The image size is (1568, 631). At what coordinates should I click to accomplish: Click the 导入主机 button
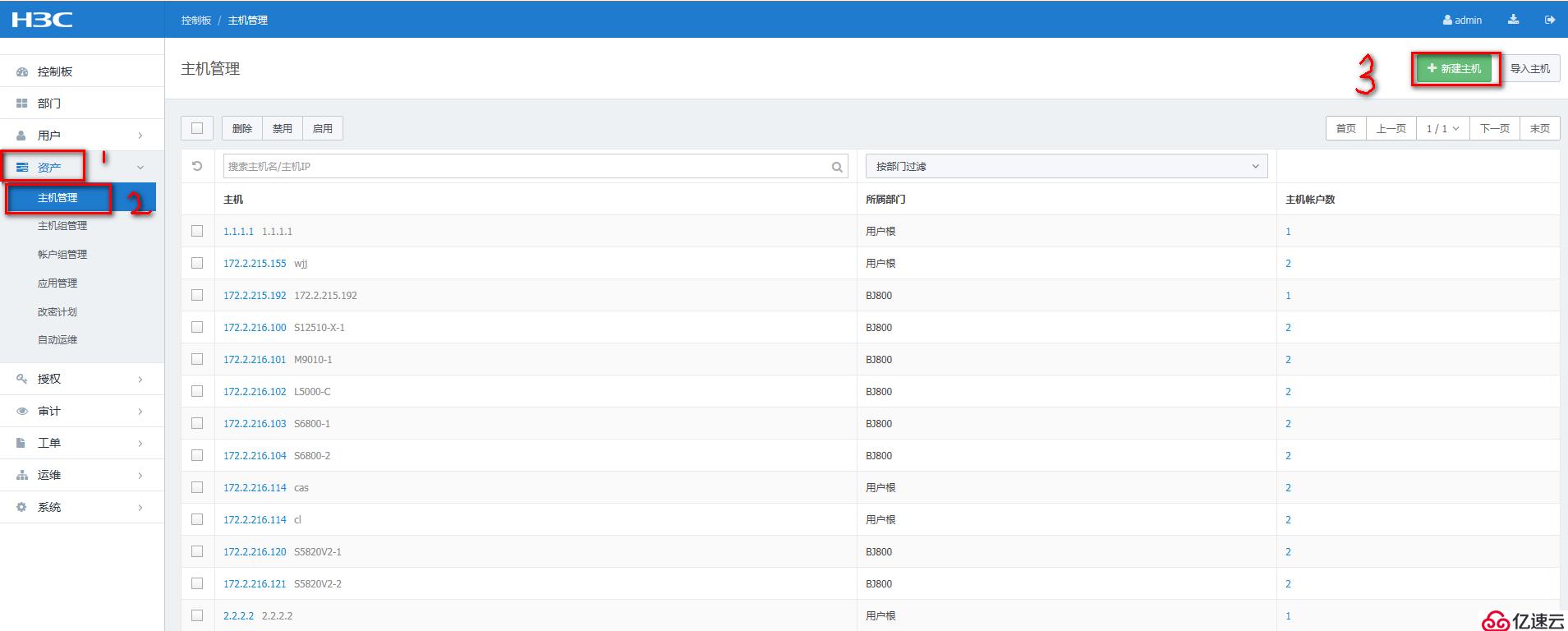[1529, 69]
